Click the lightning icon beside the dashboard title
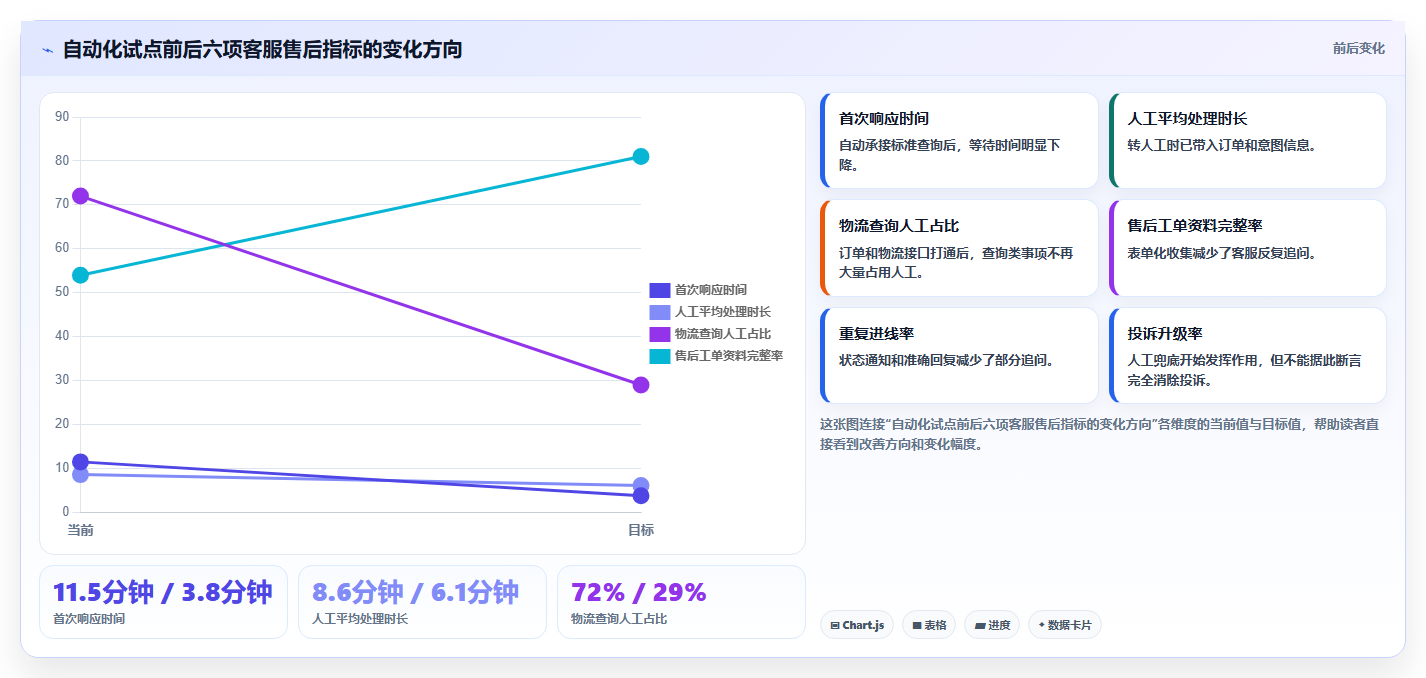Screen dimensions: 1426x678 pos(47,49)
